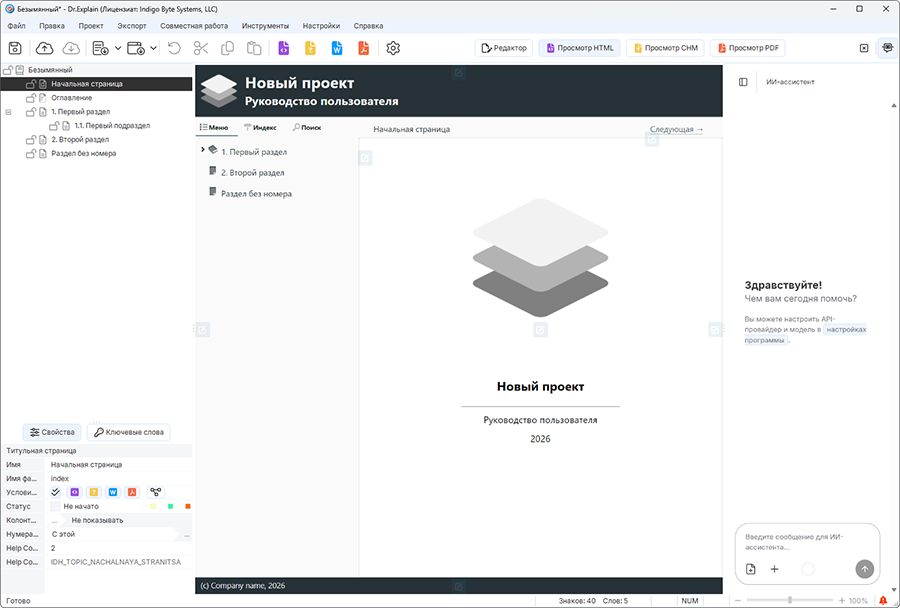
Task: Click the Undo arrow icon
Action: tap(174, 48)
